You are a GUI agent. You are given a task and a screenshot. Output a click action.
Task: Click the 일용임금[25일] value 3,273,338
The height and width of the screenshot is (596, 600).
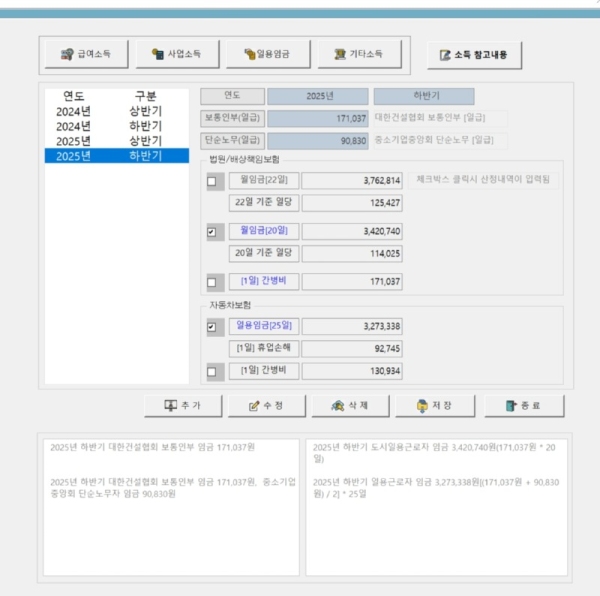[x=352, y=326]
